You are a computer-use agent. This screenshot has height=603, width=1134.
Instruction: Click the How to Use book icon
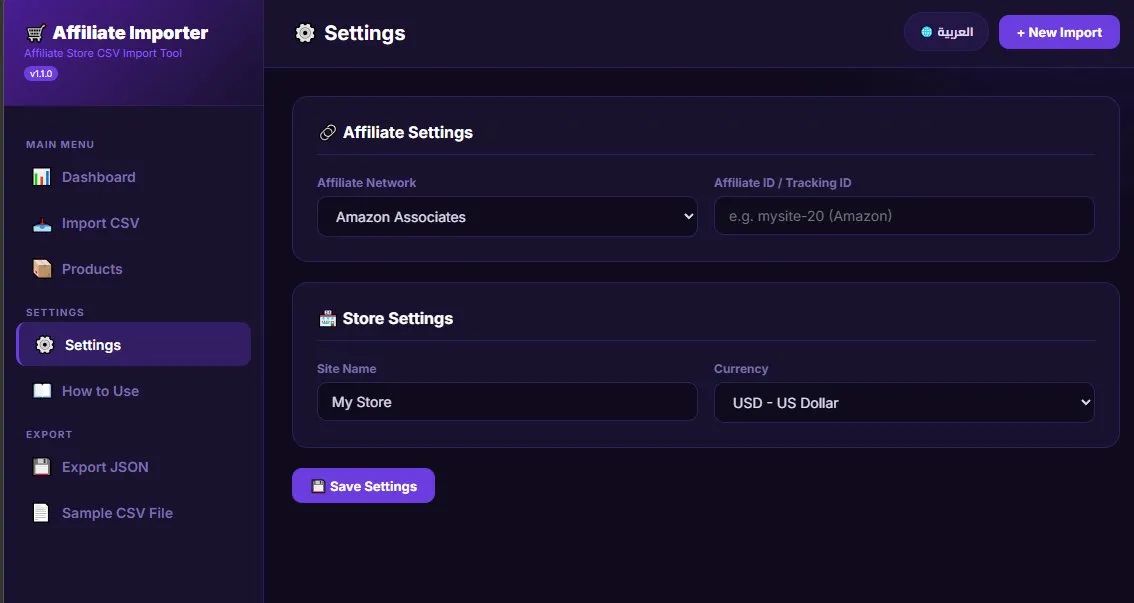coord(41,391)
